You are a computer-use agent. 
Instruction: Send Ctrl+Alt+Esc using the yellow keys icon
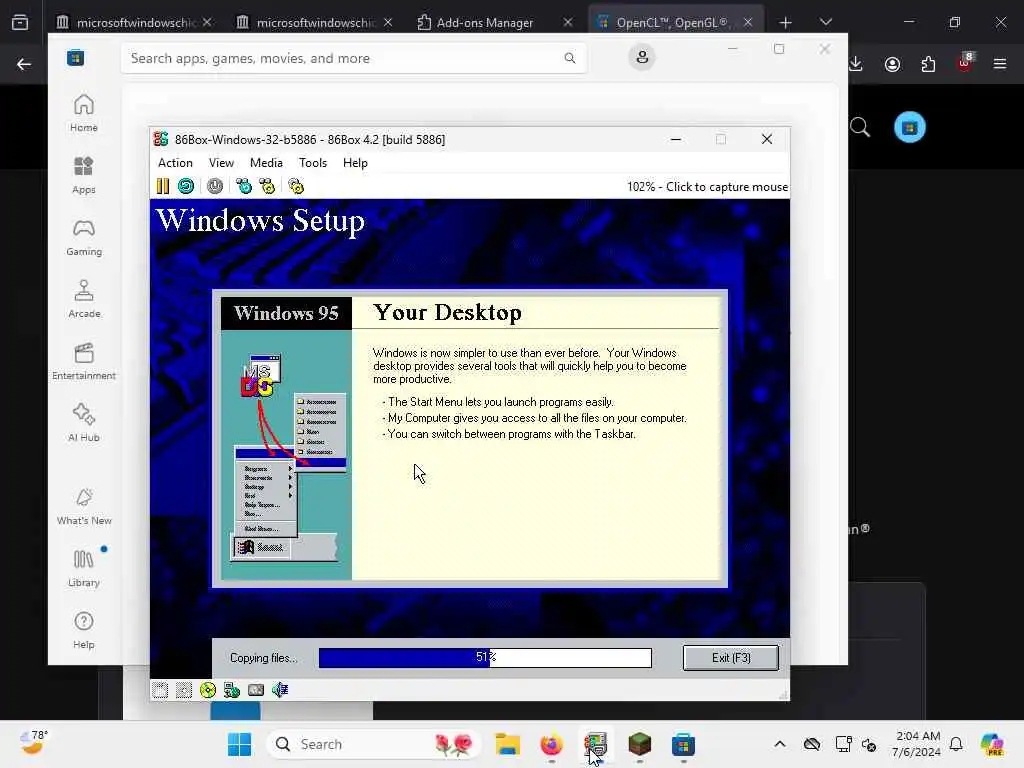tap(267, 186)
